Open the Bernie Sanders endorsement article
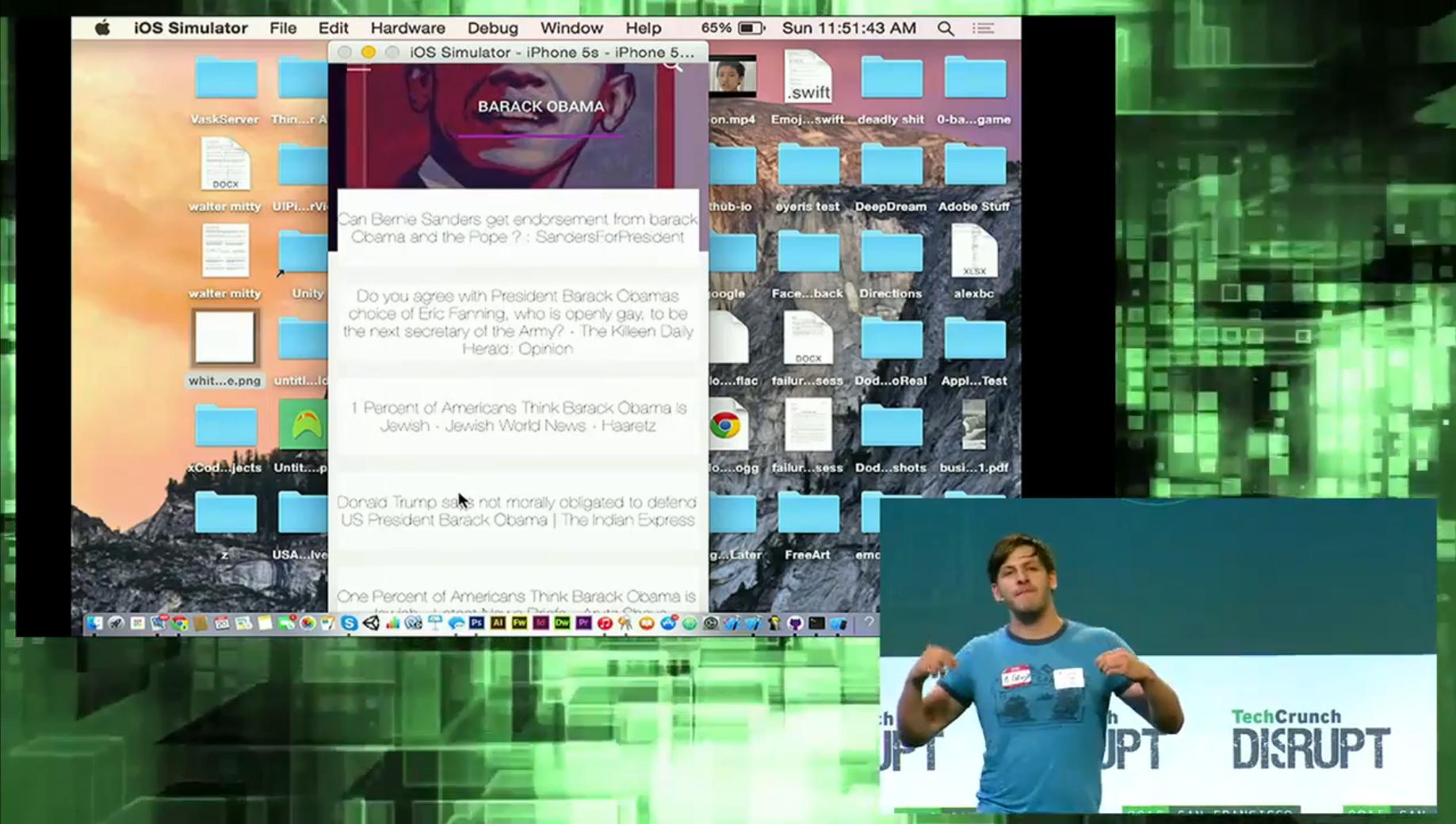The width and height of the screenshot is (1456, 824). [x=518, y=228]
